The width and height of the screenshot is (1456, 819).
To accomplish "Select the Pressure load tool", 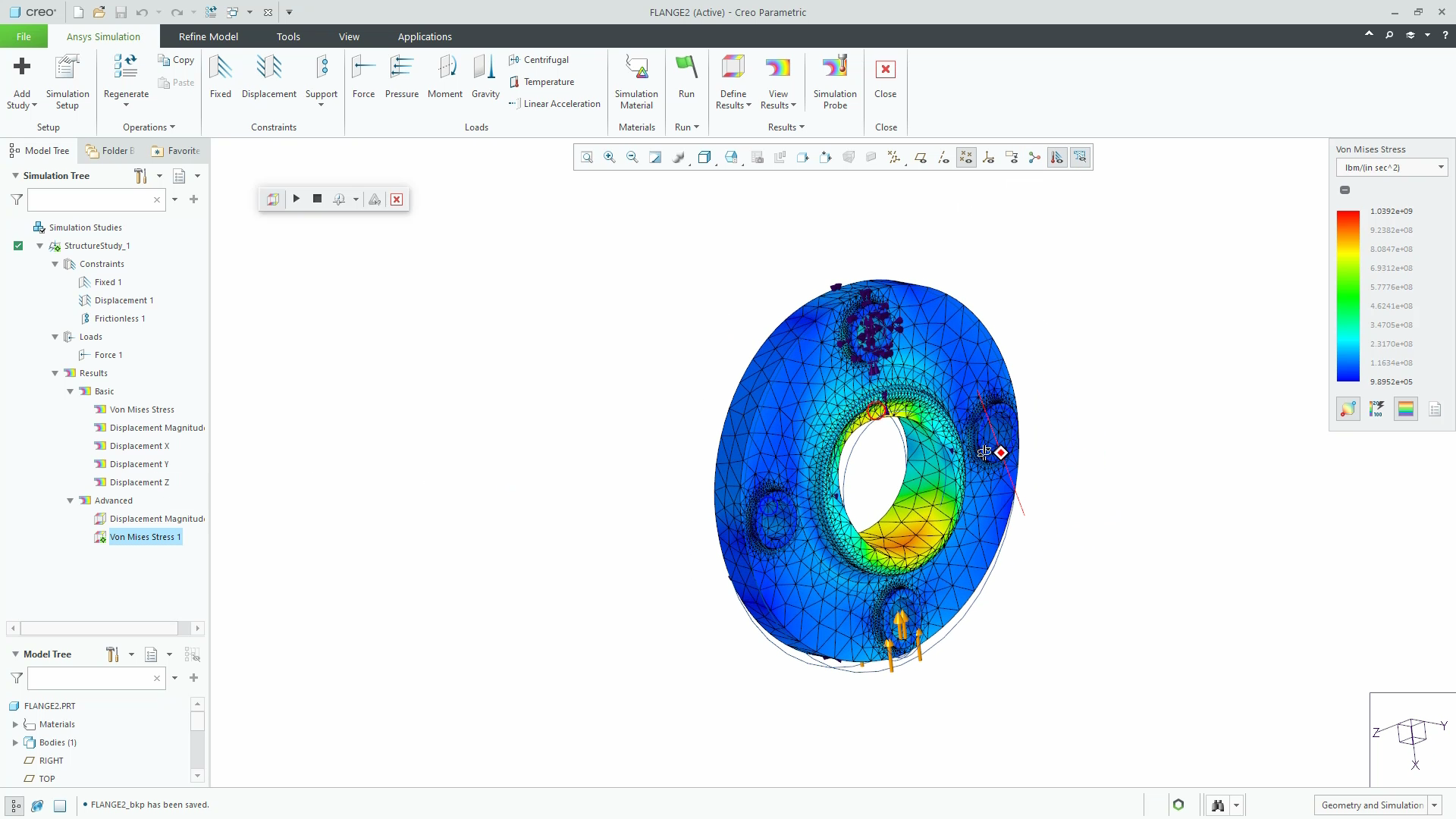I will (x=402, y=77).
